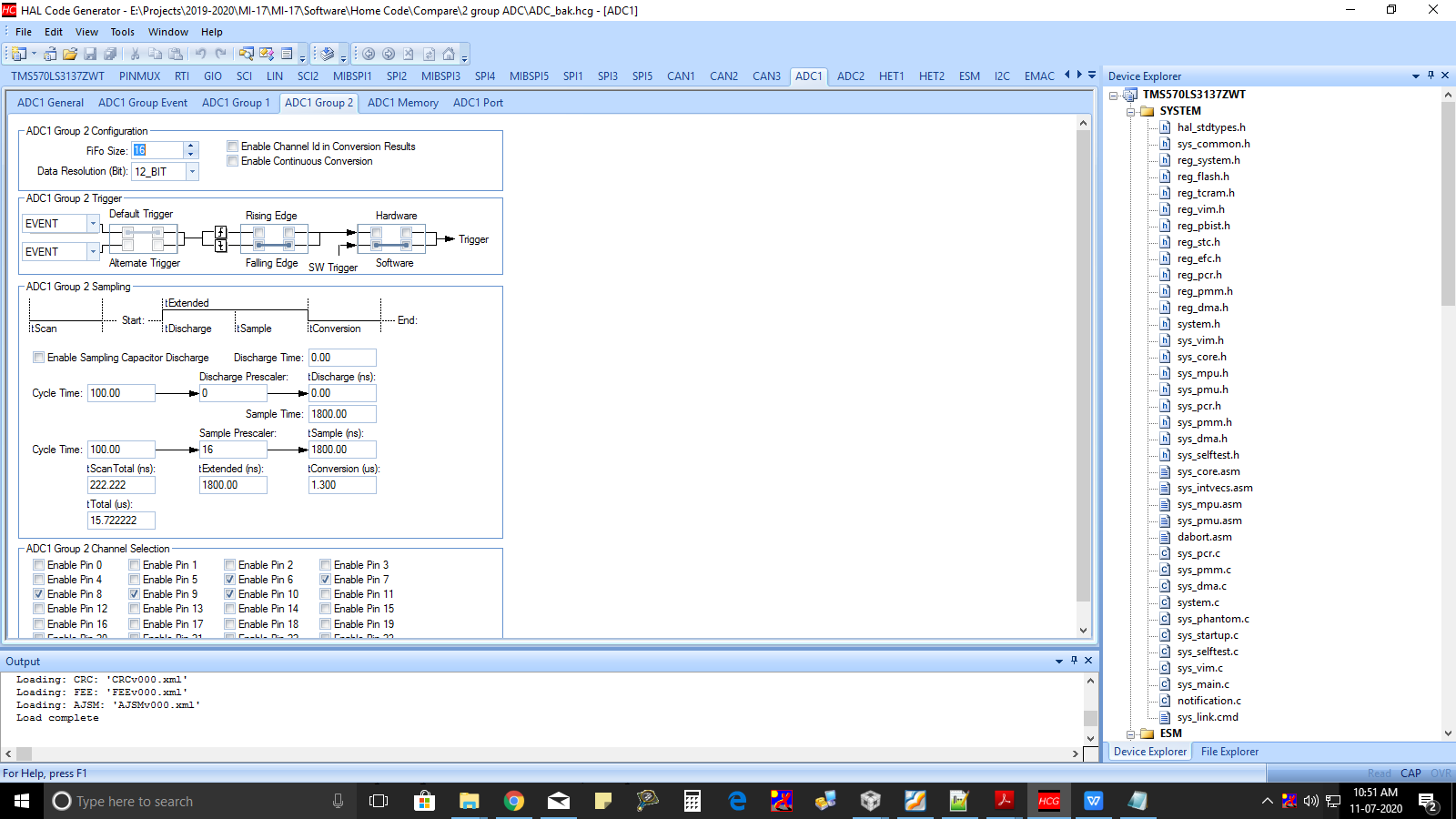Click the Home toolbar icon
Viewport: 1456px width, 819px height.
[x=449, y=55]
